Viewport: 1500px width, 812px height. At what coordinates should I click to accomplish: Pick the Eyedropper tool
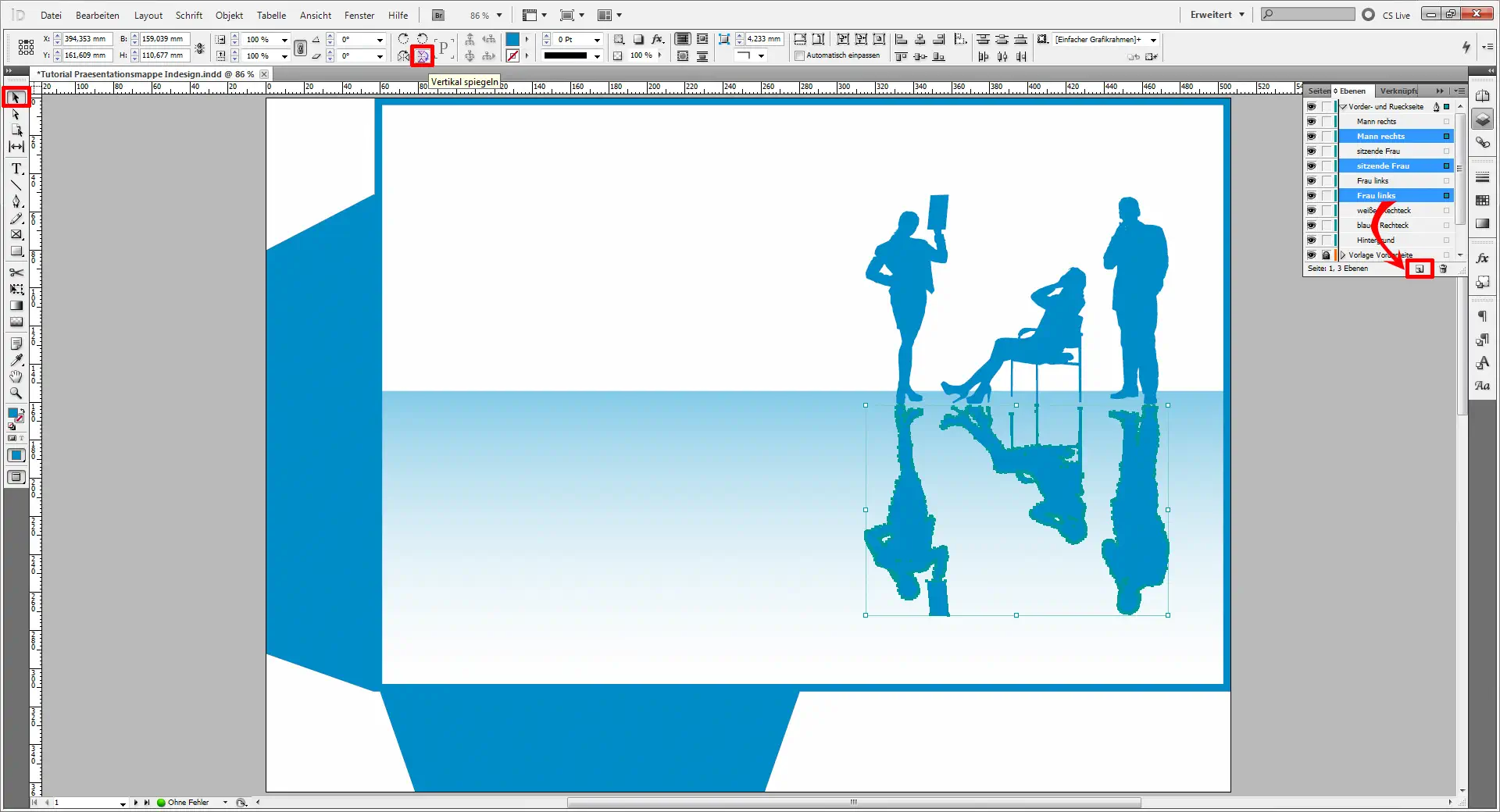[x=16, y=360]
